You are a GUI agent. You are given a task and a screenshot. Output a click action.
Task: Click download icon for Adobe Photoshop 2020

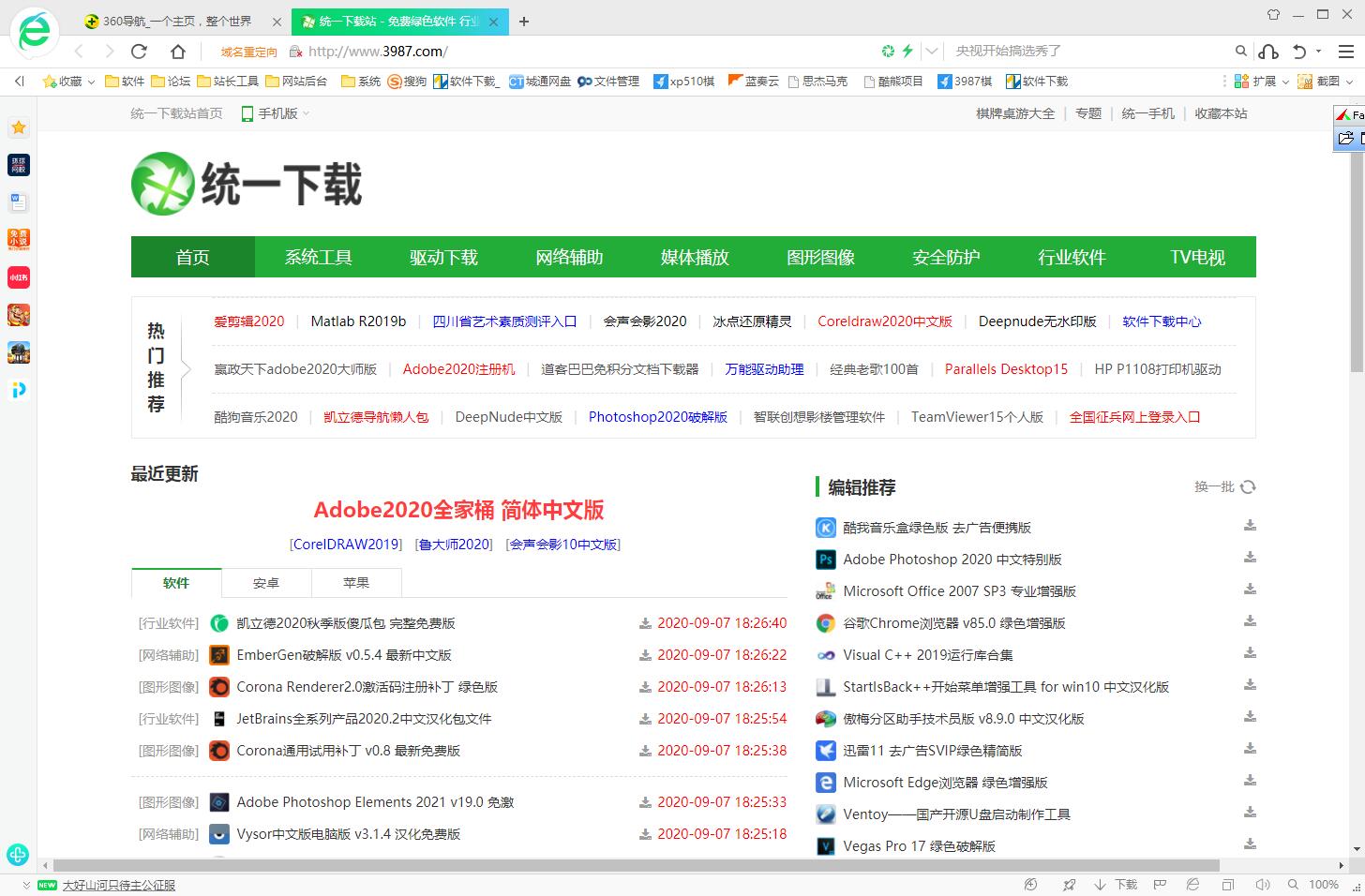pyautogui.click(x=1250, y=558)
